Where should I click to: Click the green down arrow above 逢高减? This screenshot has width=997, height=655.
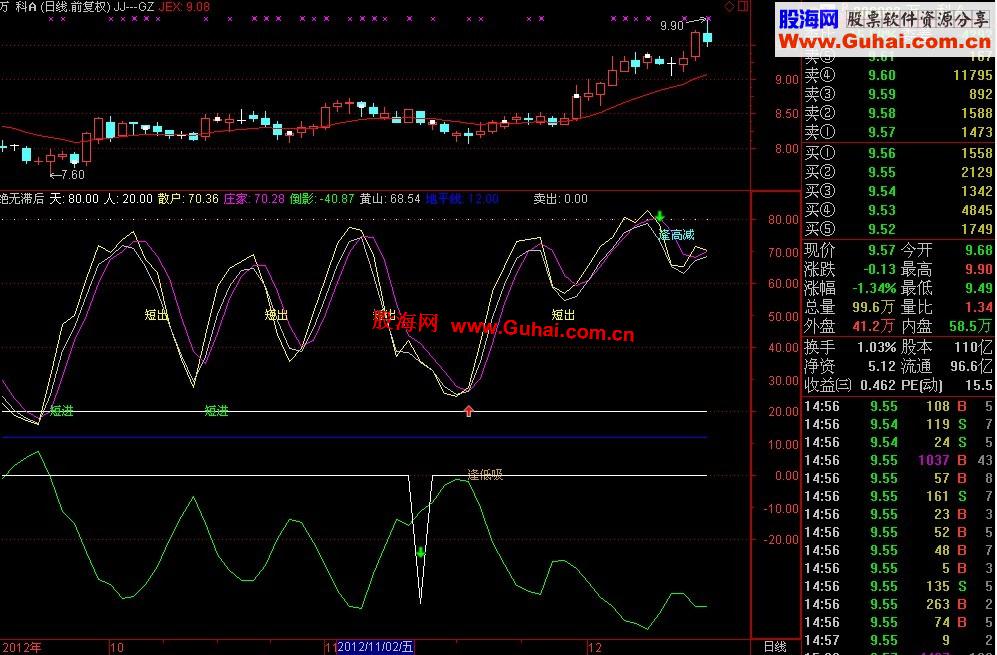[660, 216]
